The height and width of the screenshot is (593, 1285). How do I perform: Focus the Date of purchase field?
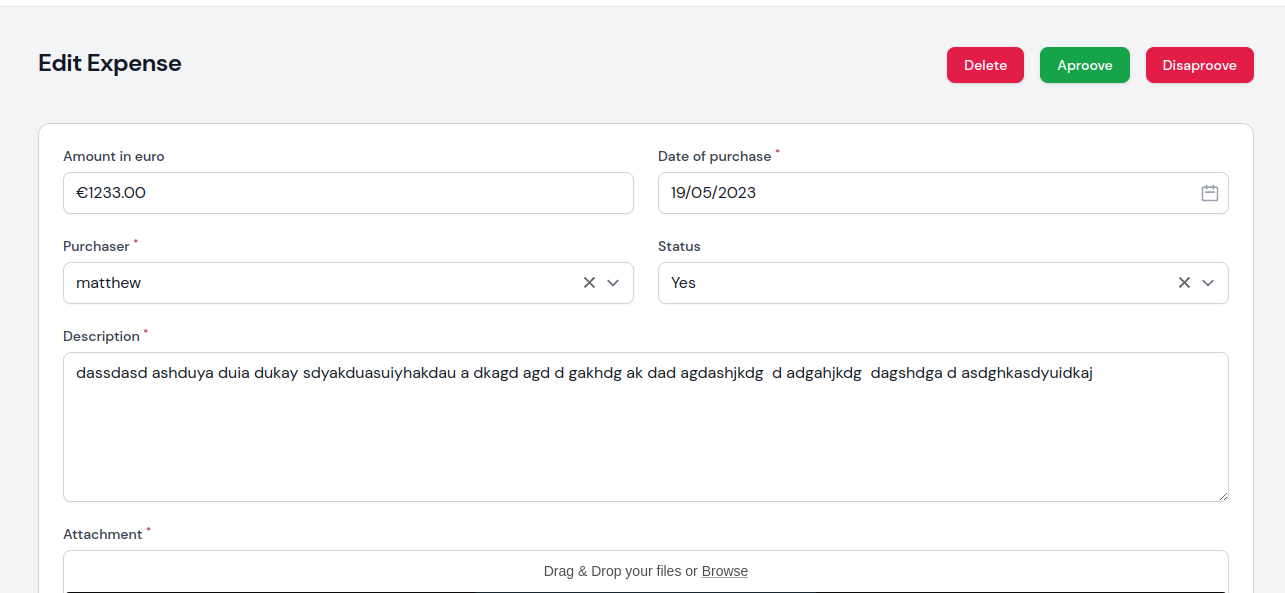[x=943, y=193]
